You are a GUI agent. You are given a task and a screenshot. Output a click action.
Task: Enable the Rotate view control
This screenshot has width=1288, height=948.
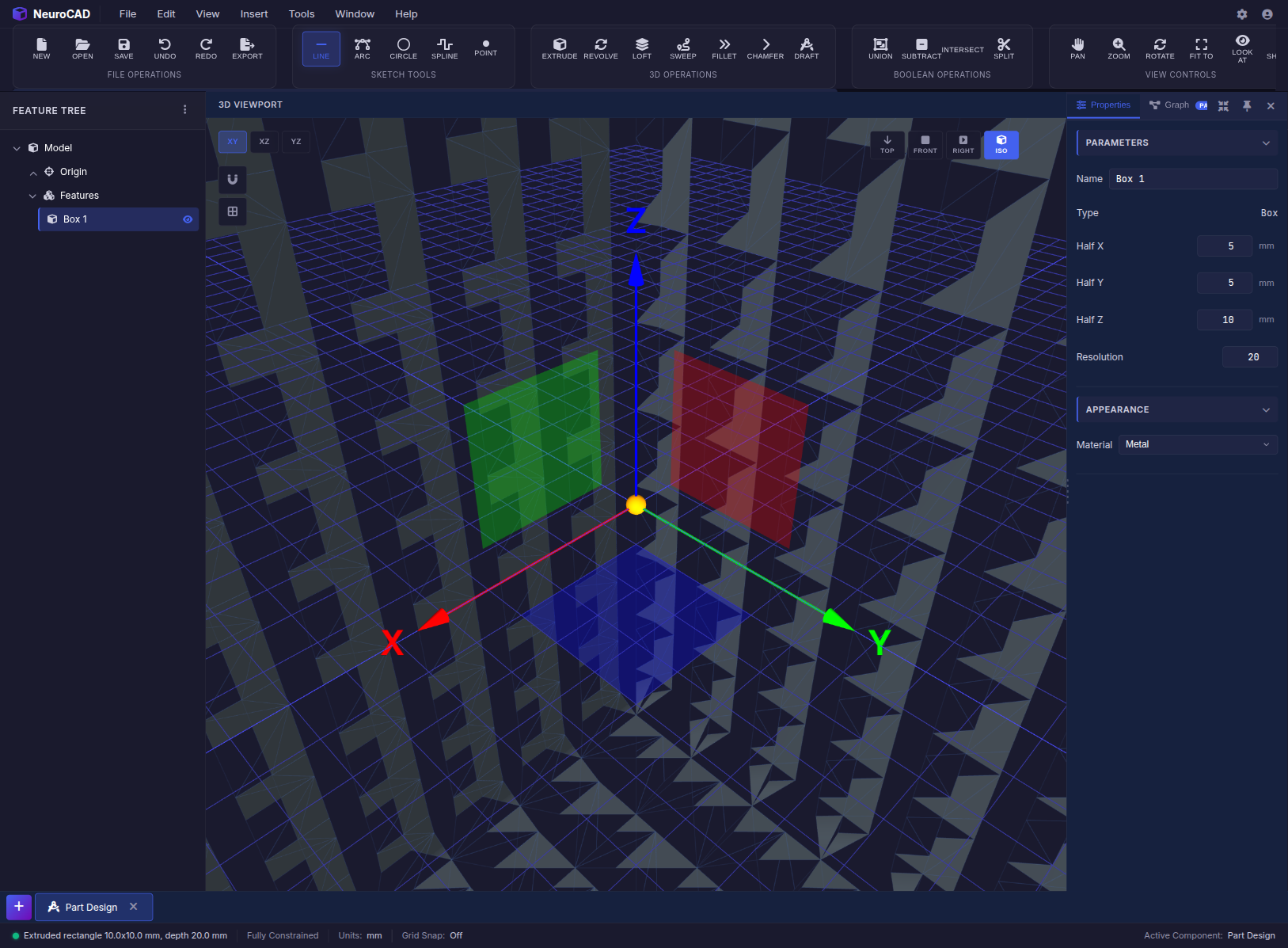tap(1160, 48)
